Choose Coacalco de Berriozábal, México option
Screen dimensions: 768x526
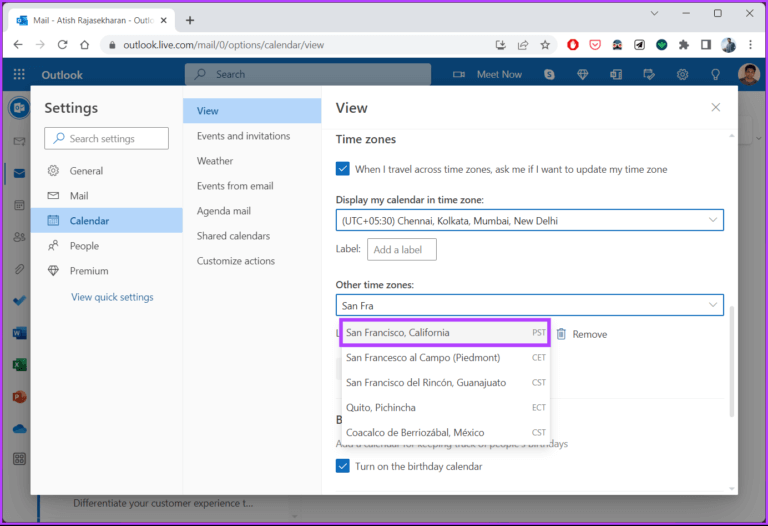[x=445, y=432]
